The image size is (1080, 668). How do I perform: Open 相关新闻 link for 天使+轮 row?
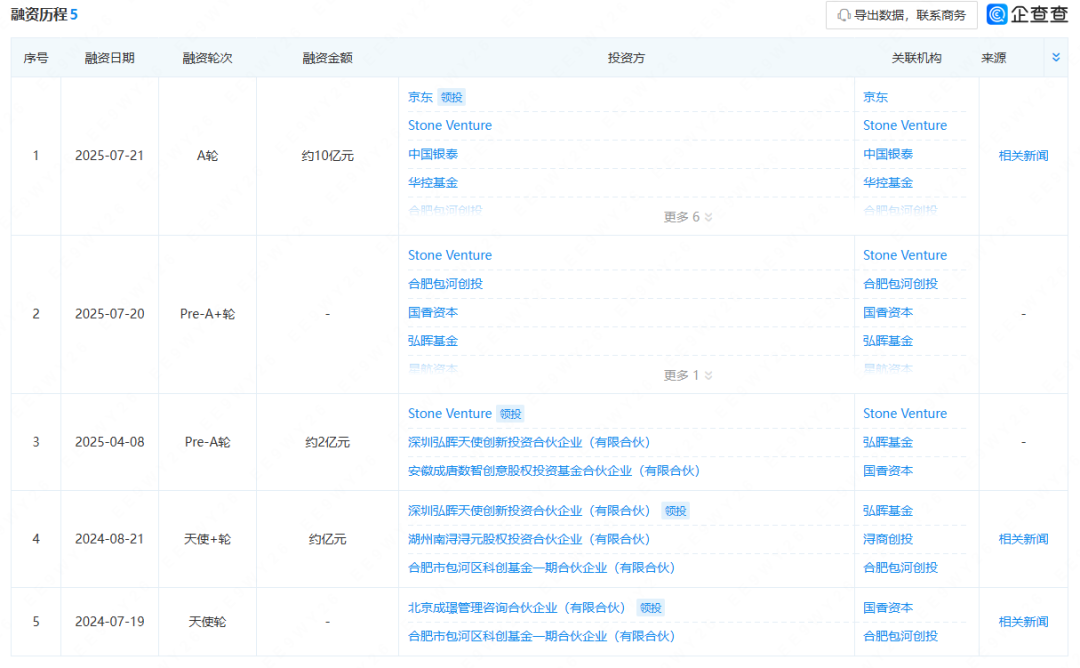(x=1023, y=539)
